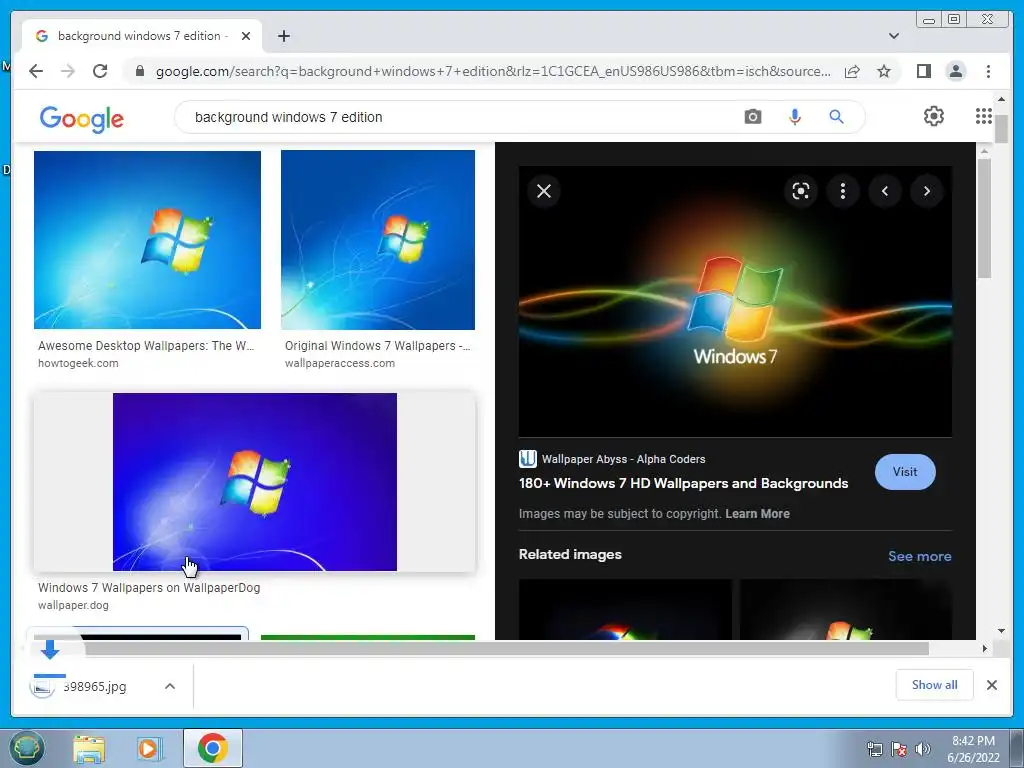Show previous image in preview panel
Screen dimensions: 1024x768
point(885,191)
